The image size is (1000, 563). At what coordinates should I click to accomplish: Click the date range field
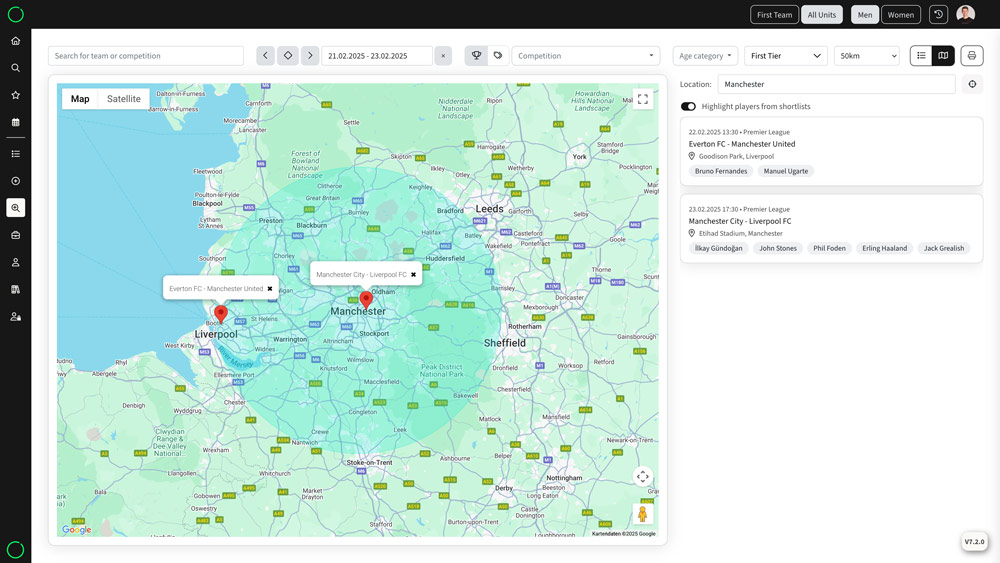[377, 55]
